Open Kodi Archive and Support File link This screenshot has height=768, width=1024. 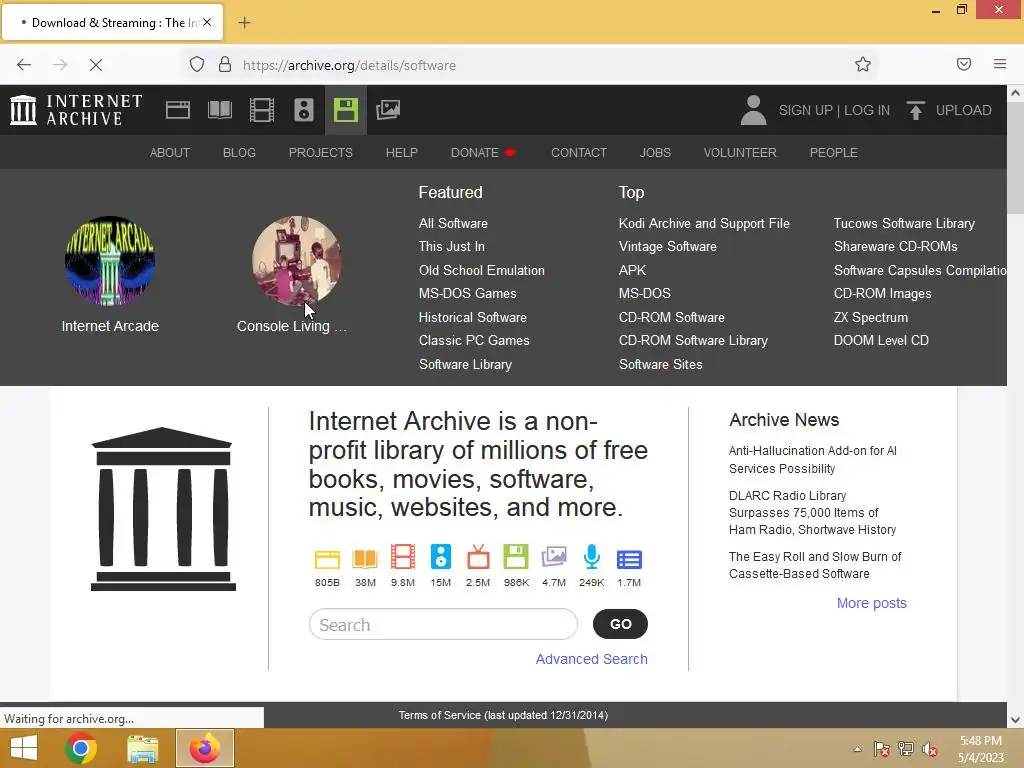(704, 223)
